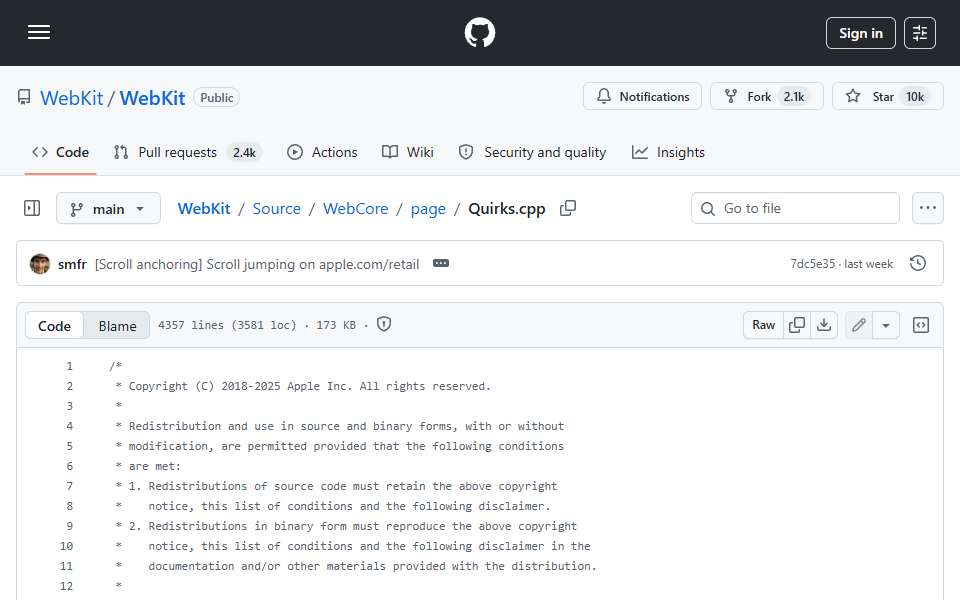Open the Raw file view
The width and height of the screenshot is (960, 600).
coord(763,325)
